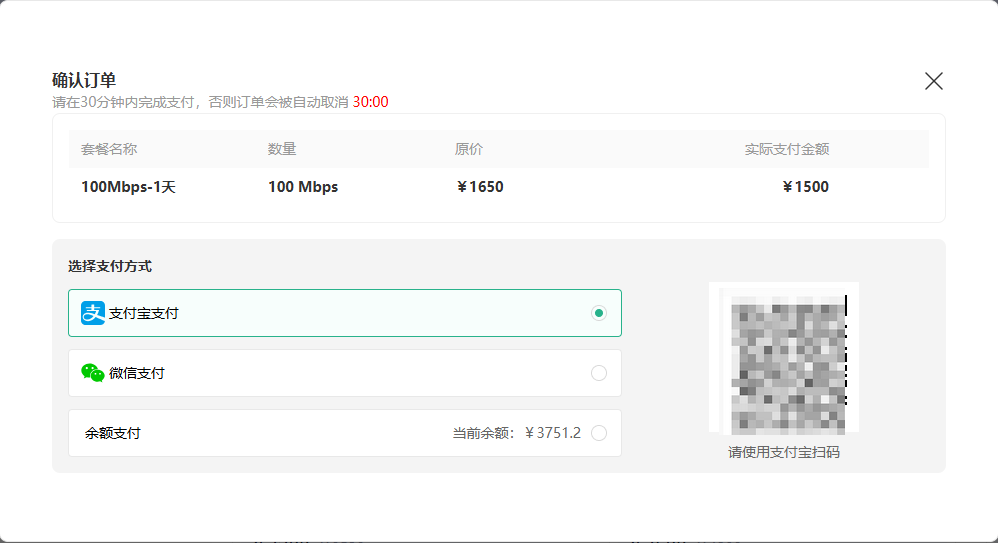998x543 pixels.
Task: Choose the 余额支付 payment option label
Action: (113, 433)
